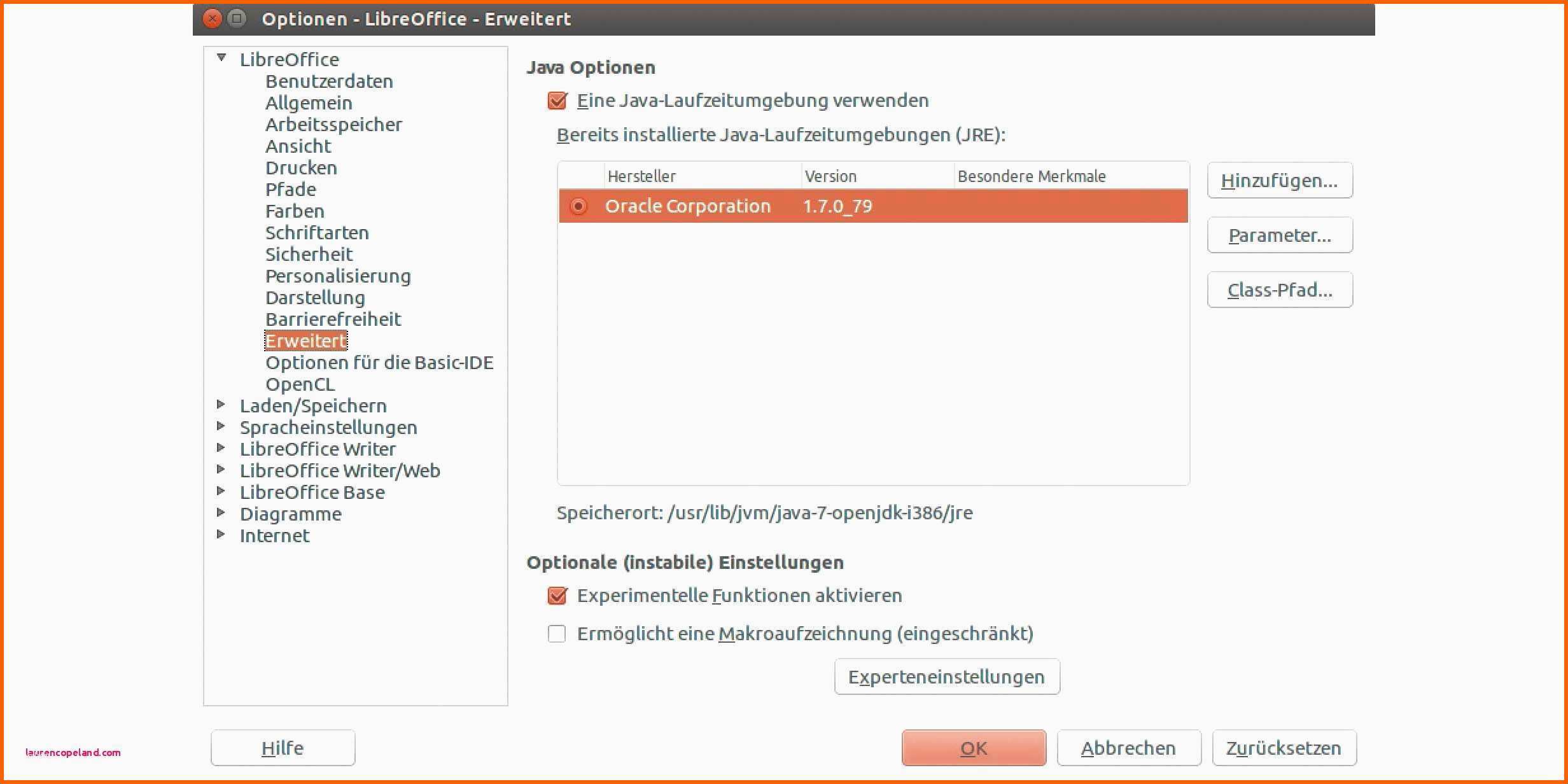This screenshot has height=784, width=1568.
Task: Disable Experimentelle Funktionen aktivieren
Action: point(557,596)
